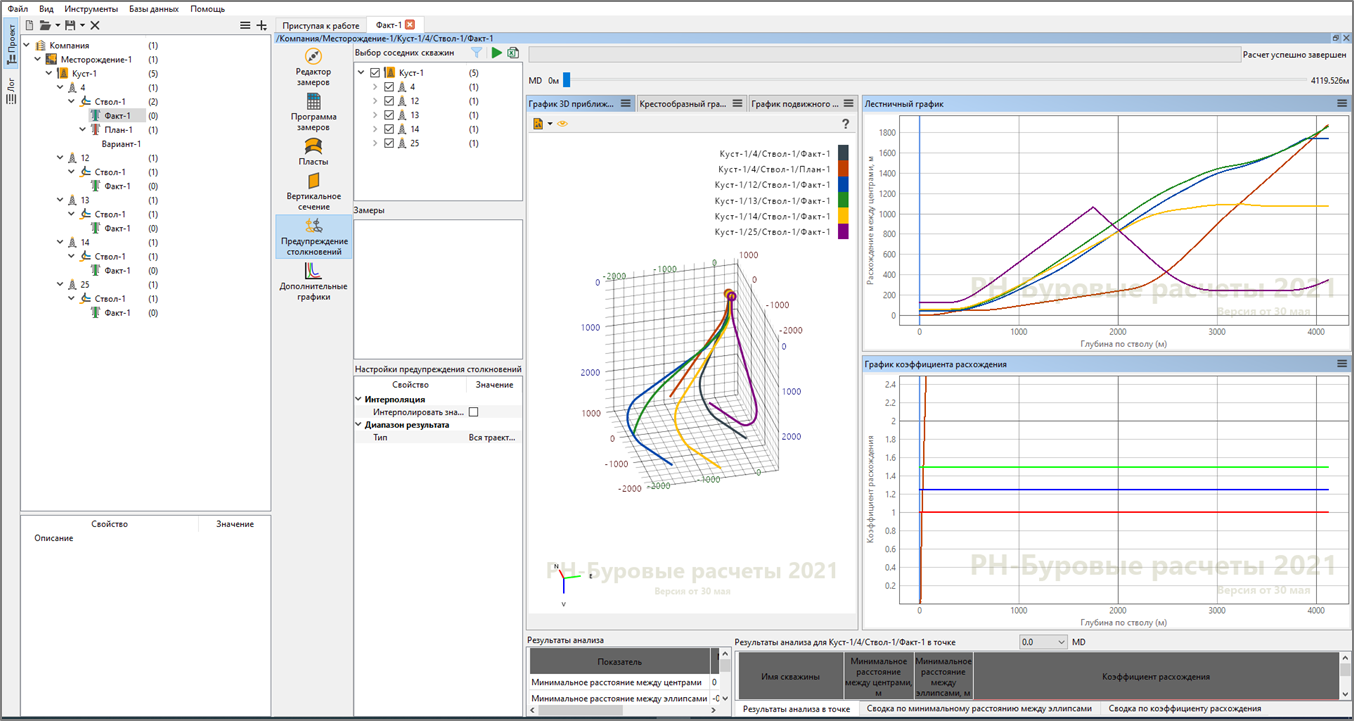Open Вертикальное сечение view
This screenshot has width=1354, height=721.
pos(313,192)
